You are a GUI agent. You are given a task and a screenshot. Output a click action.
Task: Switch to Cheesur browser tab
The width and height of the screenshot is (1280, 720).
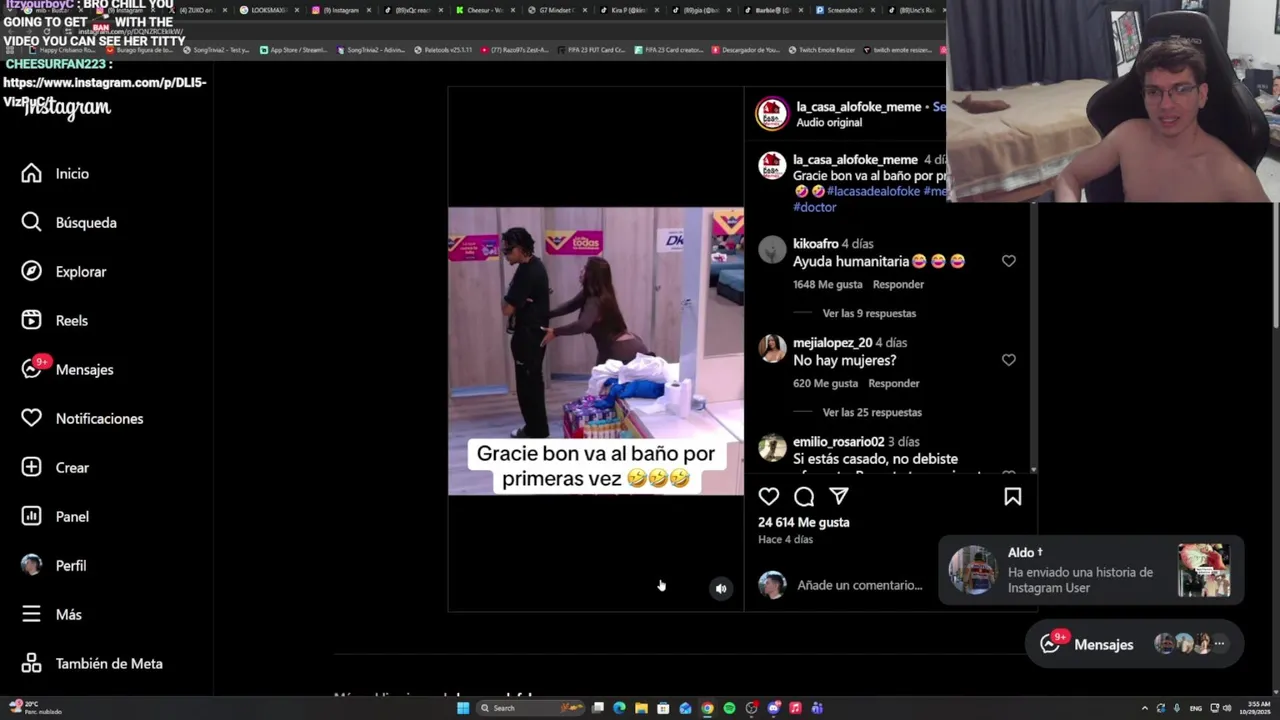click(x=485, y=10)
